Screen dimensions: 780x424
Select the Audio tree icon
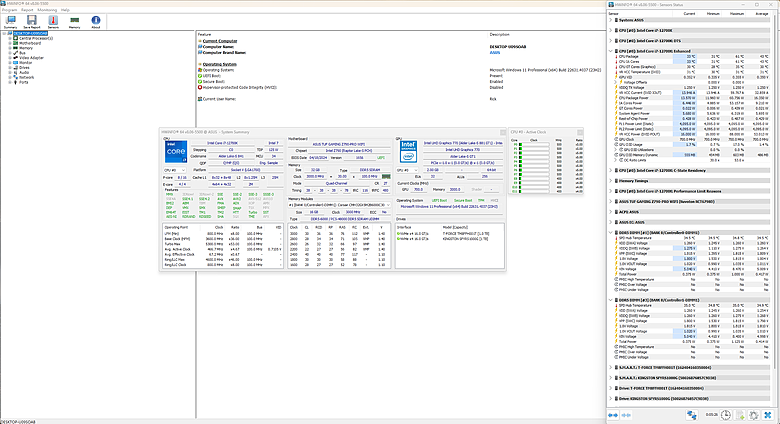pos(16,72)
